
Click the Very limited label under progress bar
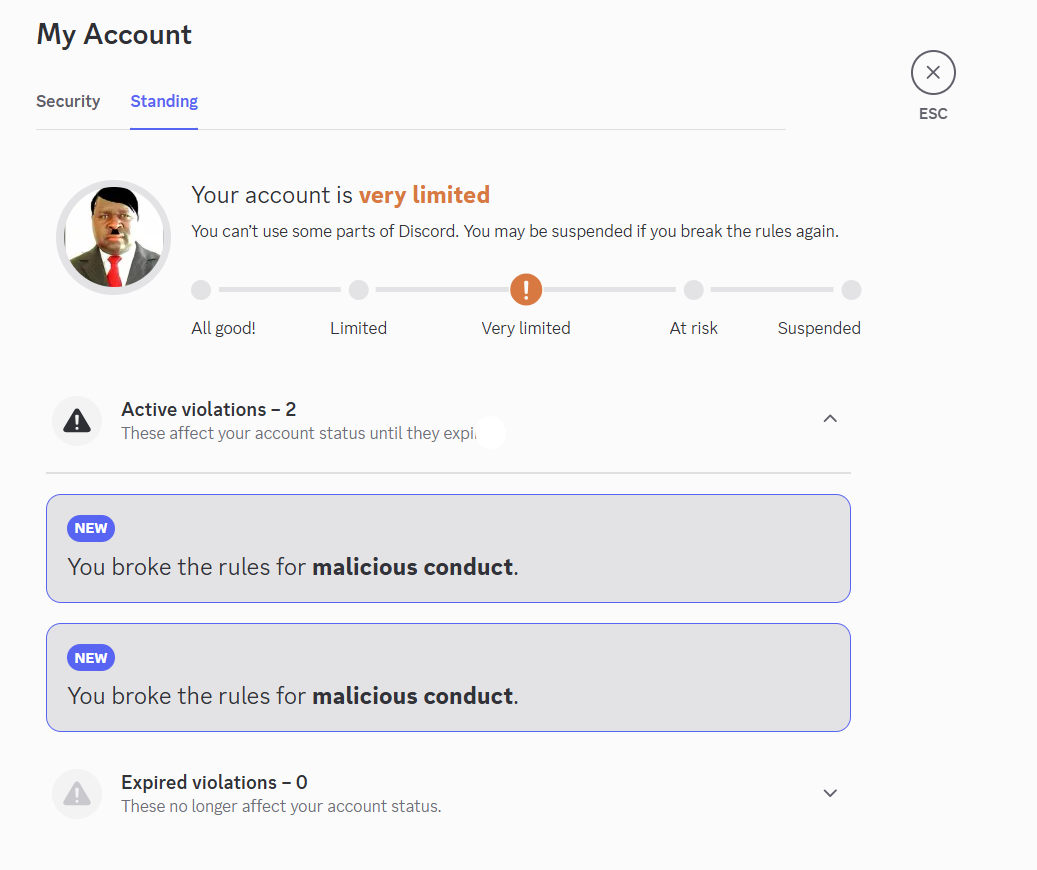click(526, 328)
